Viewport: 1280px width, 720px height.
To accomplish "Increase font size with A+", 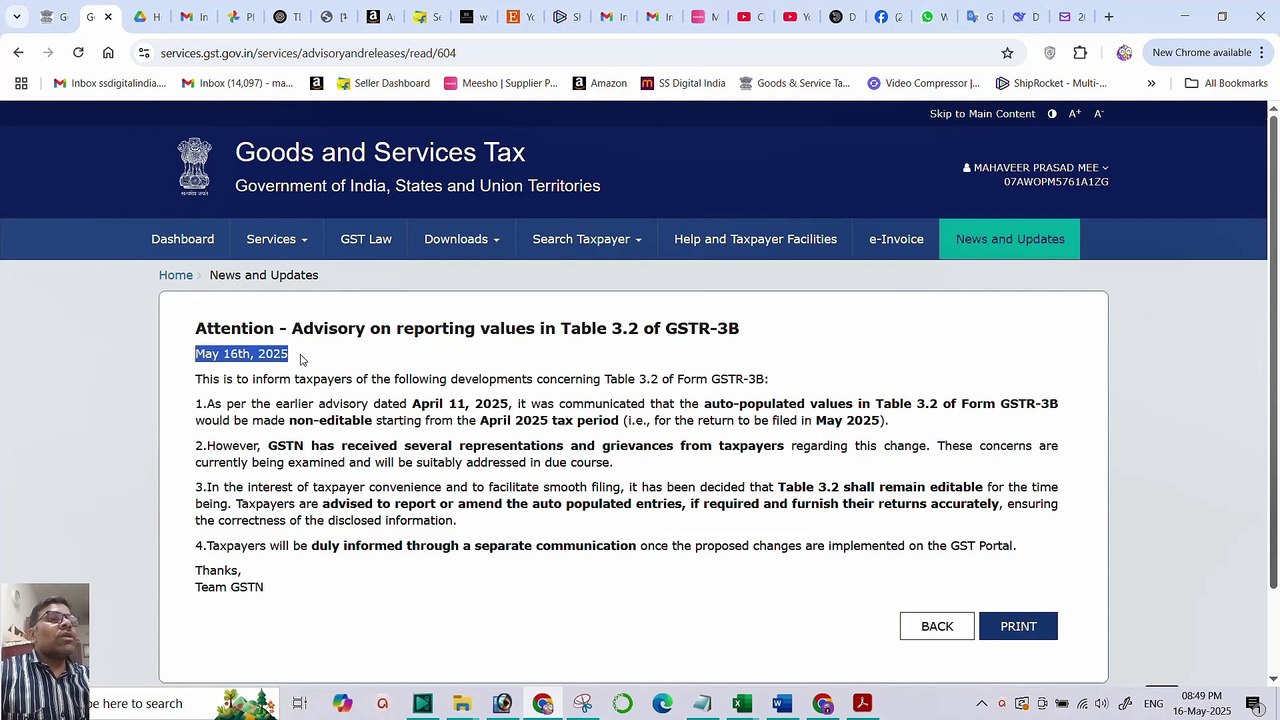I will (1075, 114).
